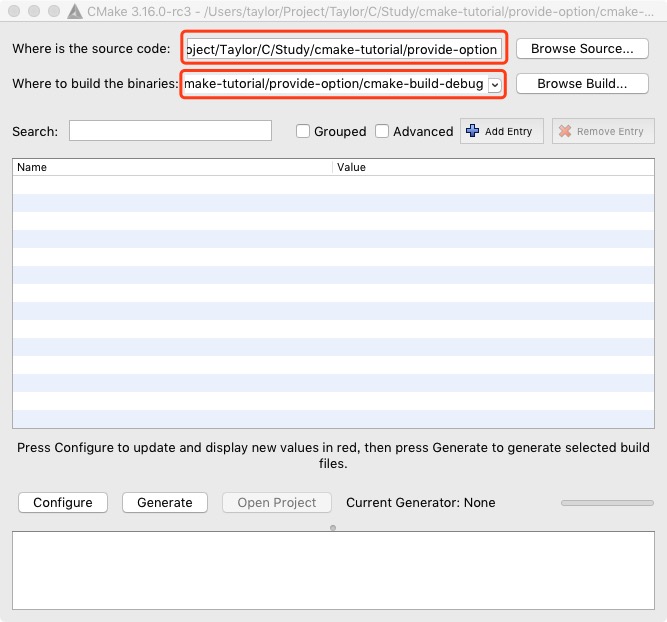667x622 pixels.
Task: Sort by the Name column header
Action: coord(172,168)
